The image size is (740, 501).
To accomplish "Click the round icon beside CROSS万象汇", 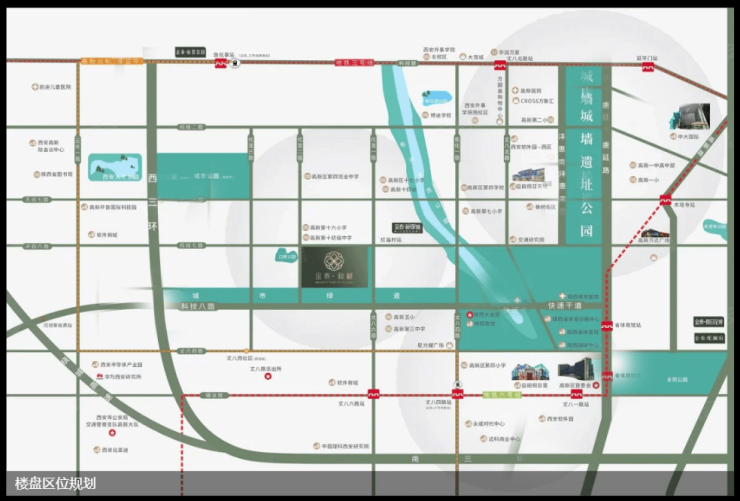I will [x=516, y=100].
